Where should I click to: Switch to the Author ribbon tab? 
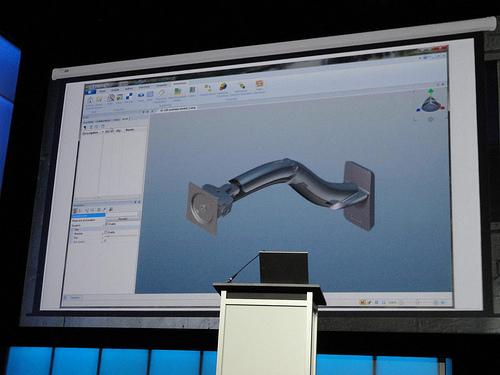point(129,89)
